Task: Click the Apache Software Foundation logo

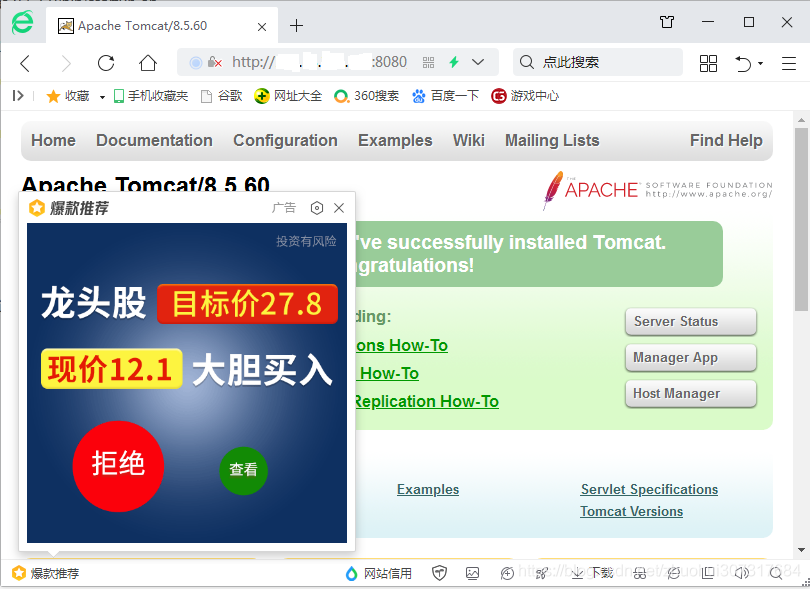Action: coord(657,190)
